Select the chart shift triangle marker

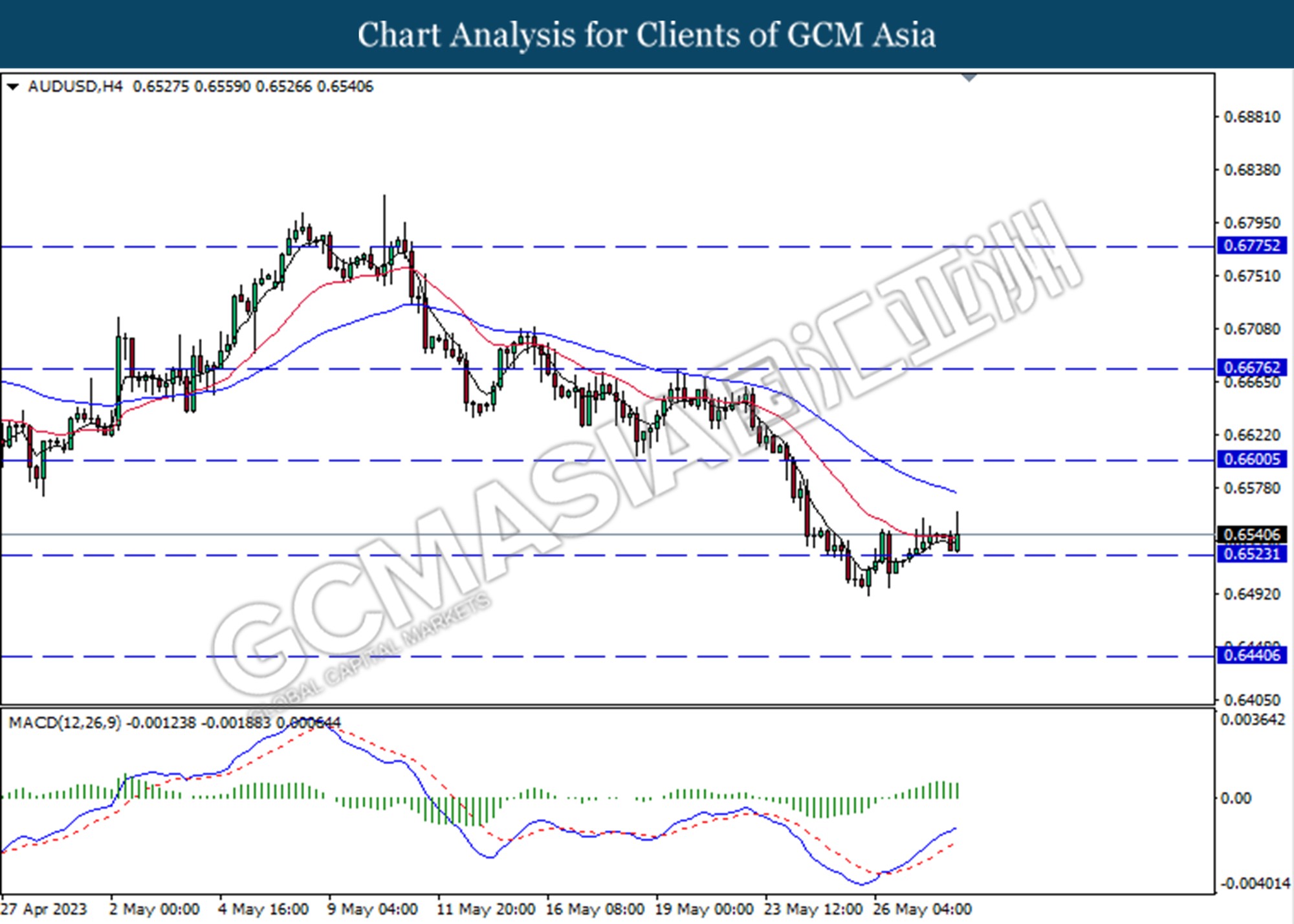969,78
